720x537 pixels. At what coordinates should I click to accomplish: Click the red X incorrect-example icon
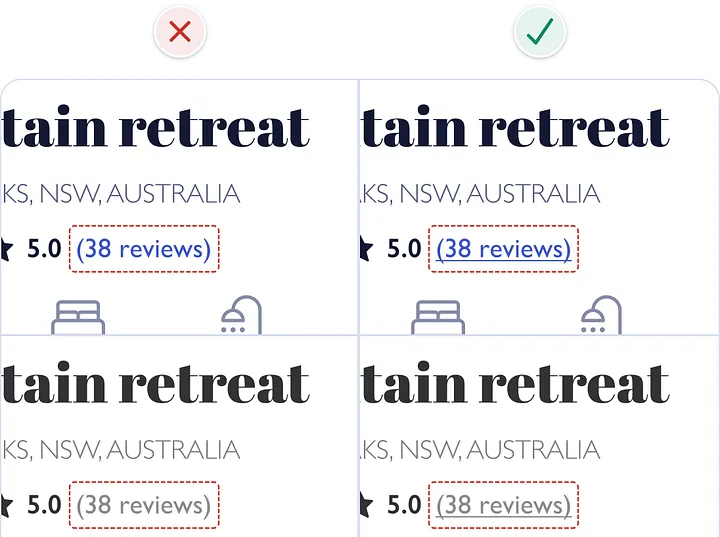[180, 32]
